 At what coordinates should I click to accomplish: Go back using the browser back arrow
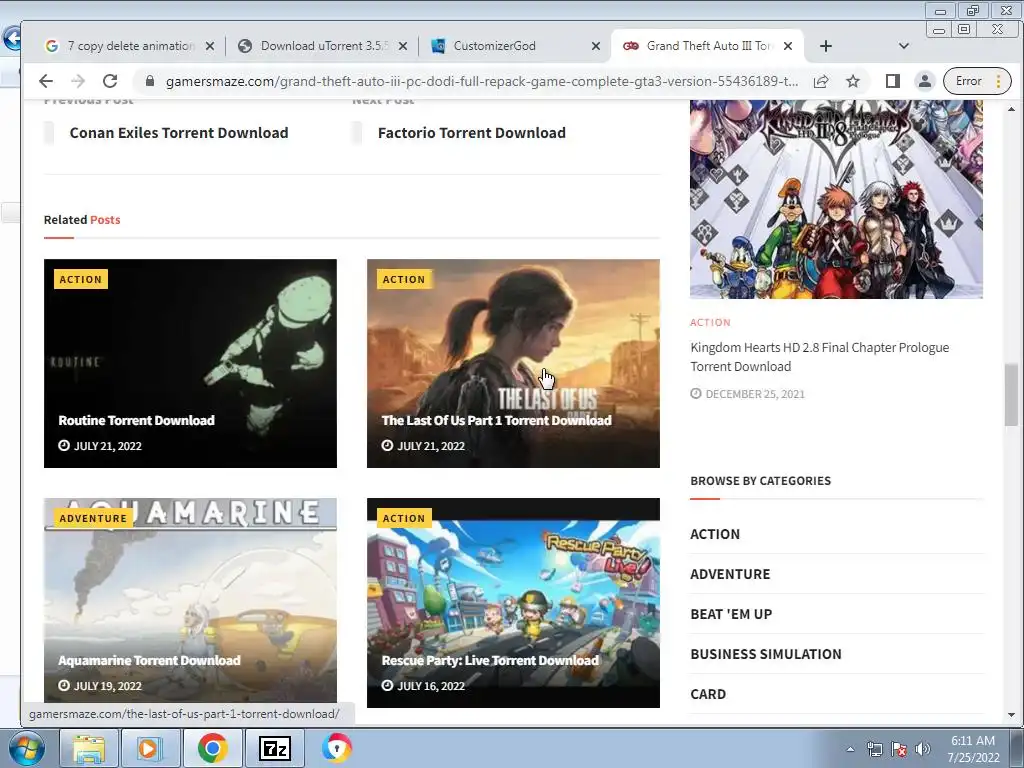pyautogui.click(x=45, y=81)
